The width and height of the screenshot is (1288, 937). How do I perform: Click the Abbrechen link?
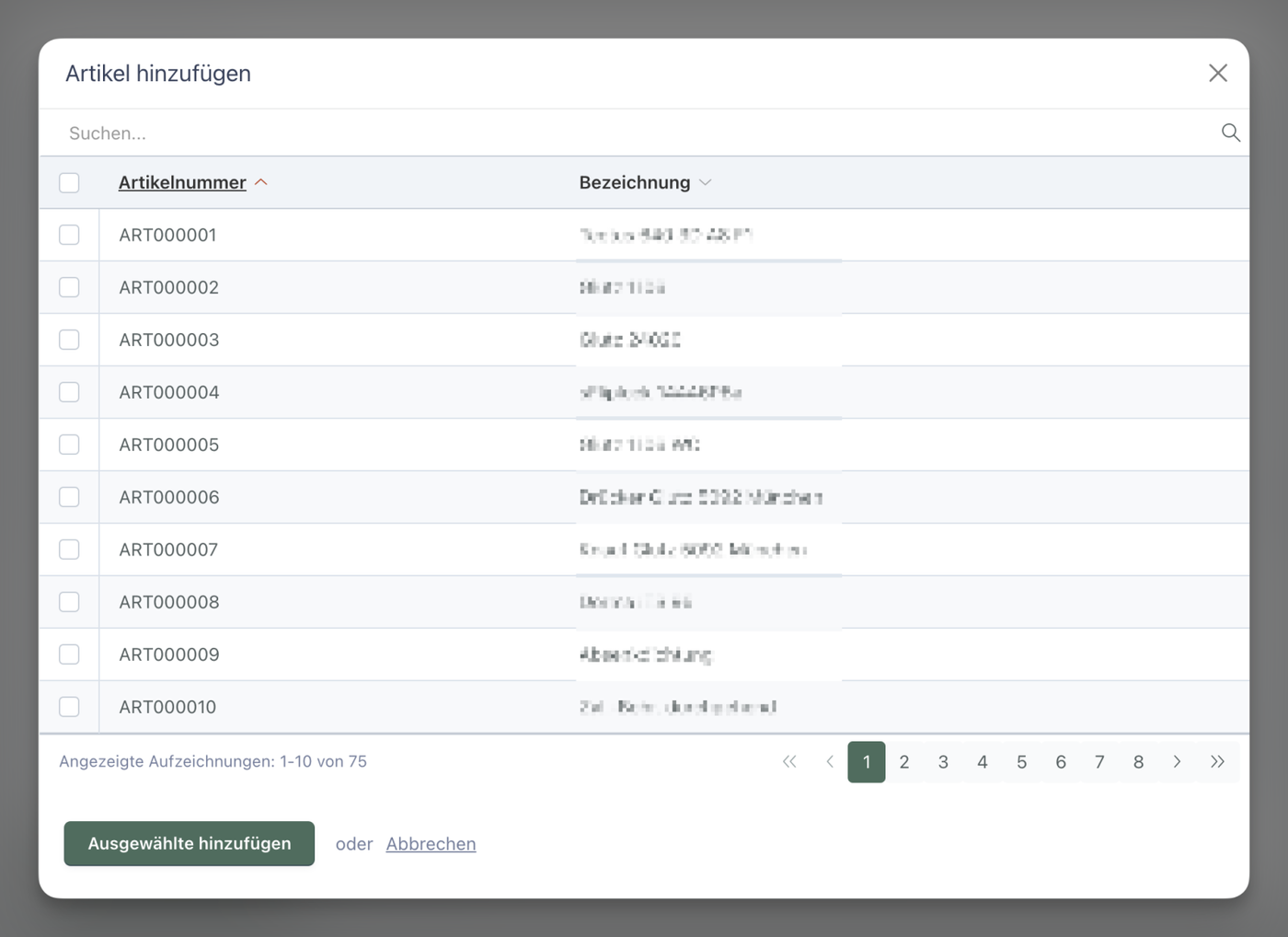pyautogui.click(x=431, y=844)
